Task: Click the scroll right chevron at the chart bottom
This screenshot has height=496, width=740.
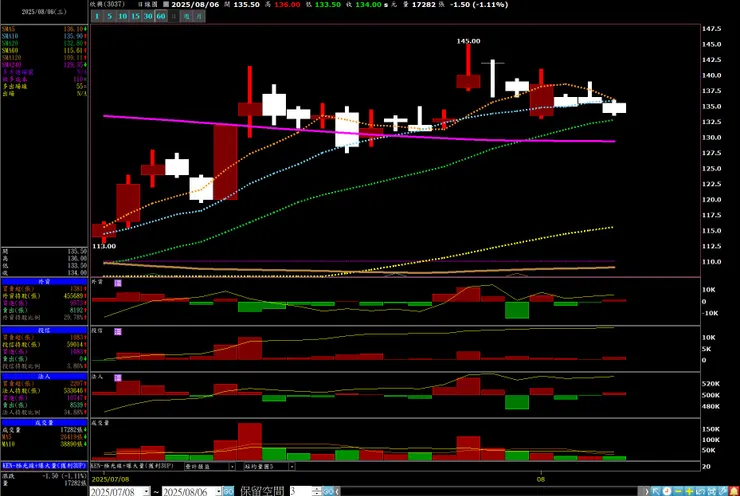Action: coord(647,491)
